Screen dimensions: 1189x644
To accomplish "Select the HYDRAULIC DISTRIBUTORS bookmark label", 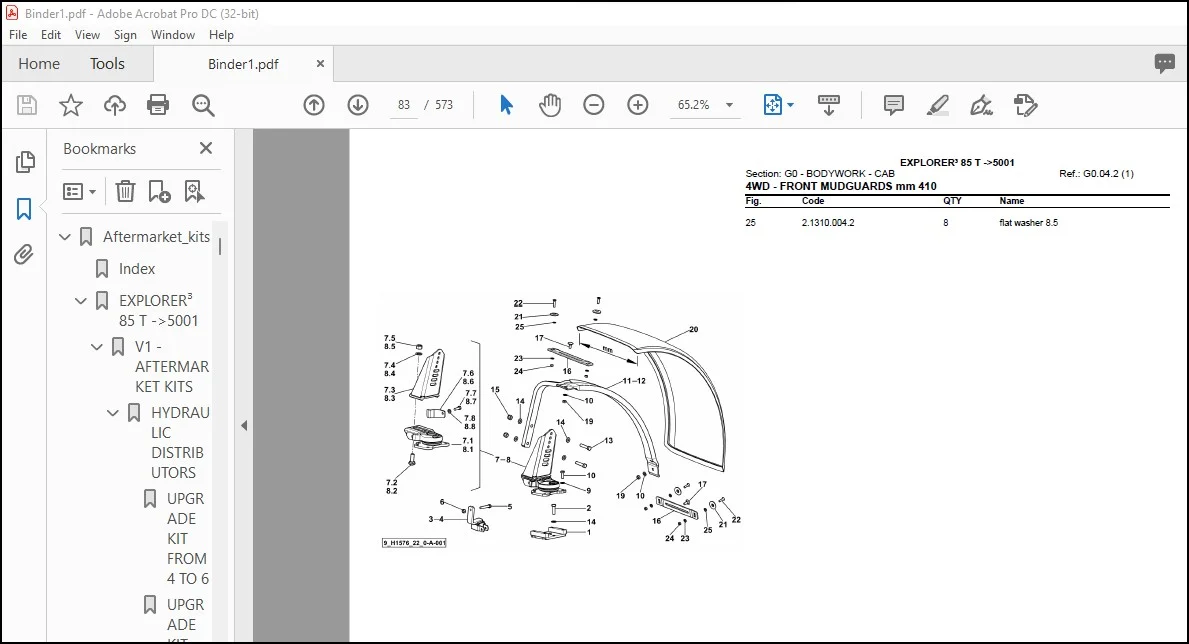I will [180, 442].
